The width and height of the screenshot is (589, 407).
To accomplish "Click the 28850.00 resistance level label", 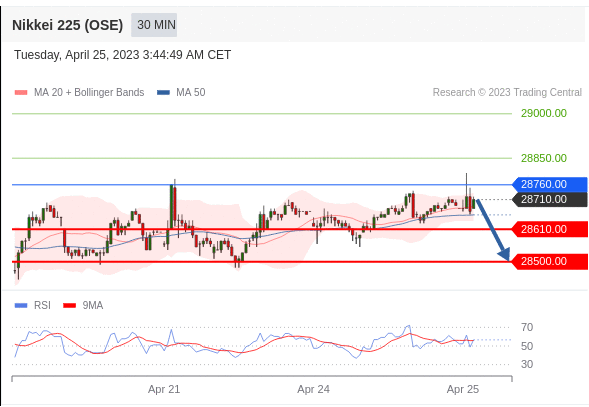I will click(x=544, y=158).
